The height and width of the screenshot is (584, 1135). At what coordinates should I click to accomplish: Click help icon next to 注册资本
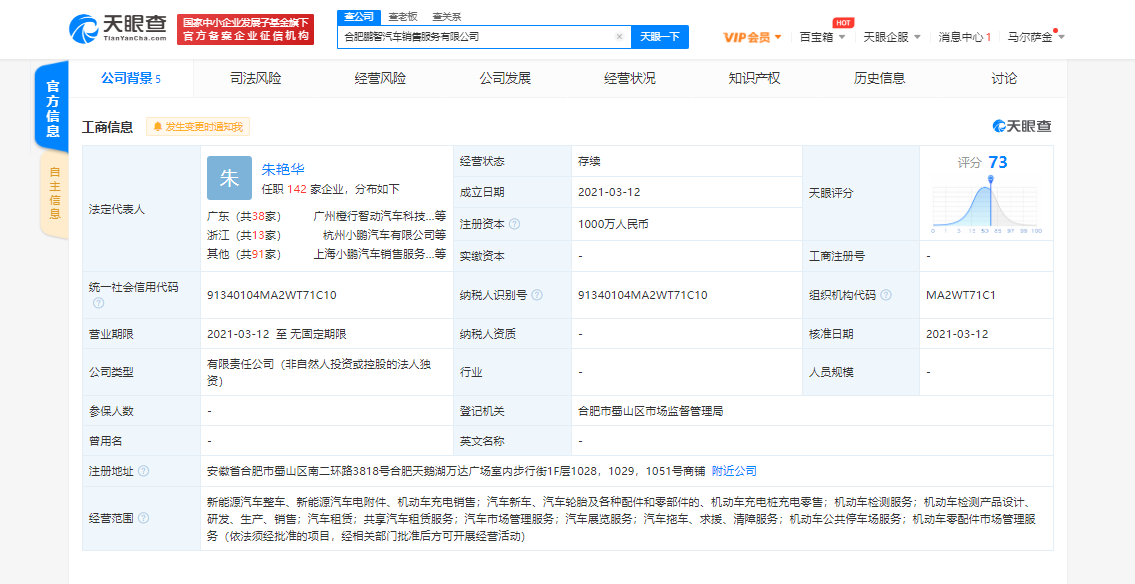pos(515,225)
